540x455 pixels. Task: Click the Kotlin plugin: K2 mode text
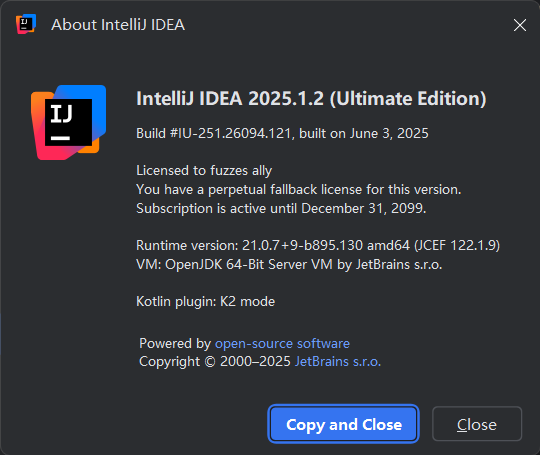205,302
